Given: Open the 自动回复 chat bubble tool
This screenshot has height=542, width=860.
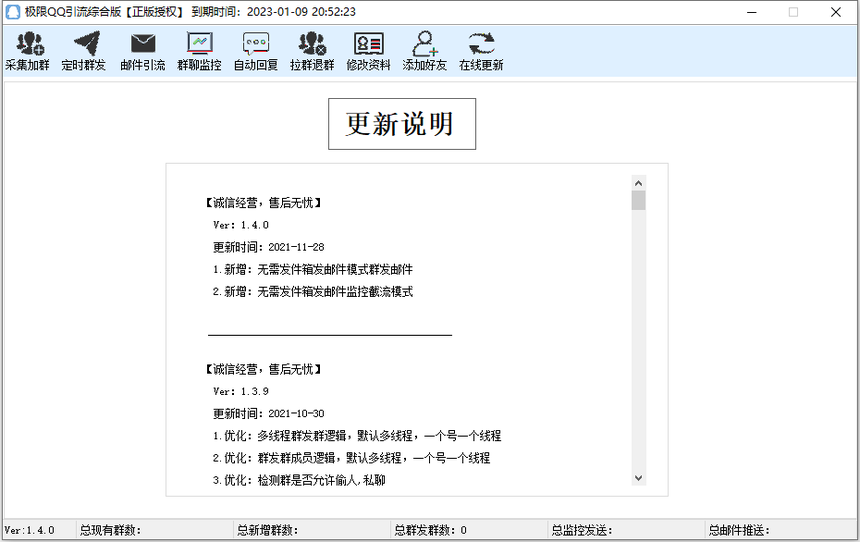Looking at the screenshot, I should [x=256, y=52].
